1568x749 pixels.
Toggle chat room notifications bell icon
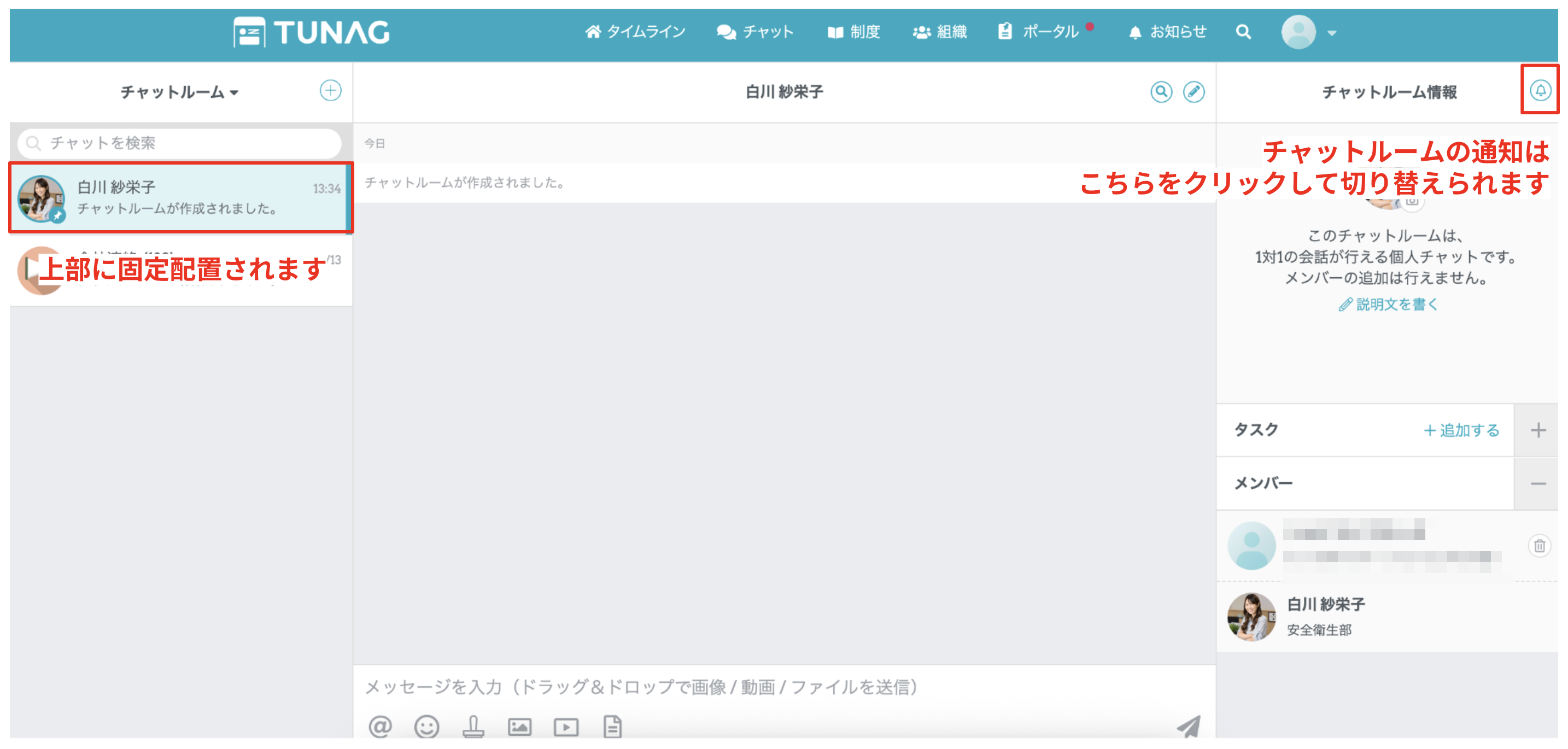pyautogui.click(x=1540, y=91)
